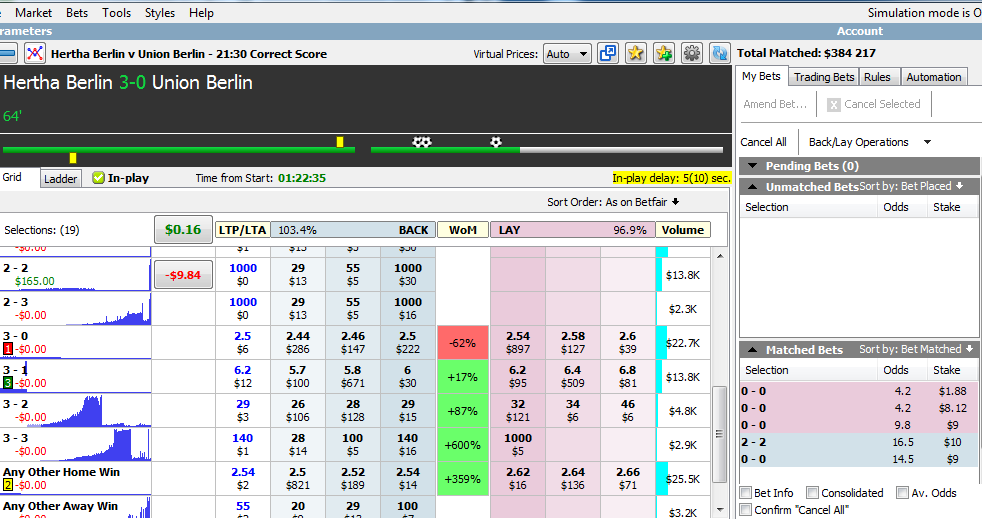Open the Styles menu

160,13
